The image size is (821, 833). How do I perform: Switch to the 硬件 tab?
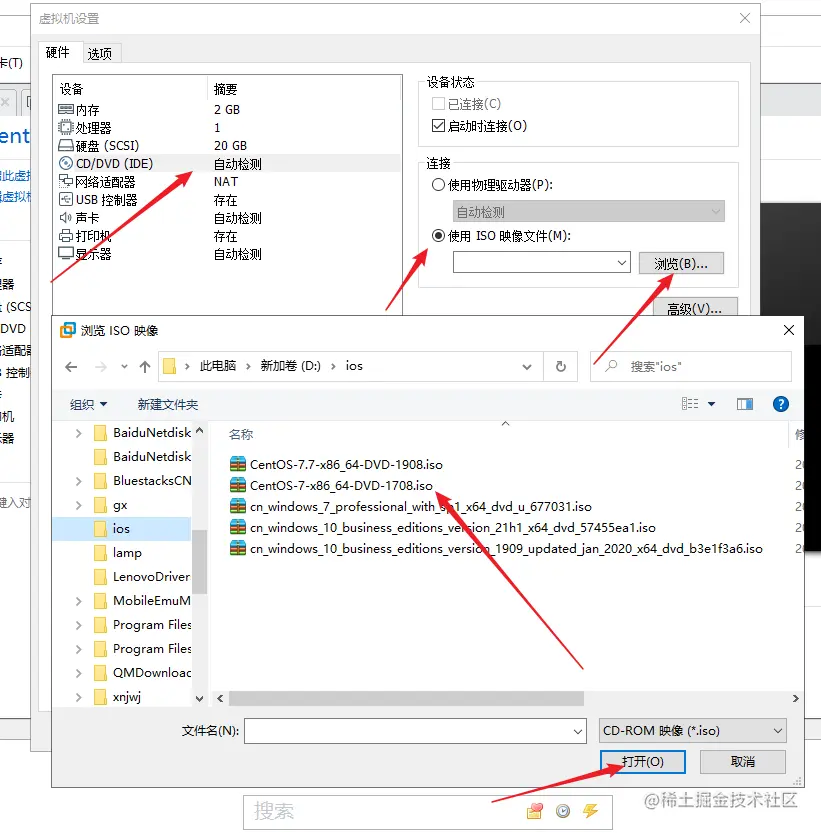(58, 52)
